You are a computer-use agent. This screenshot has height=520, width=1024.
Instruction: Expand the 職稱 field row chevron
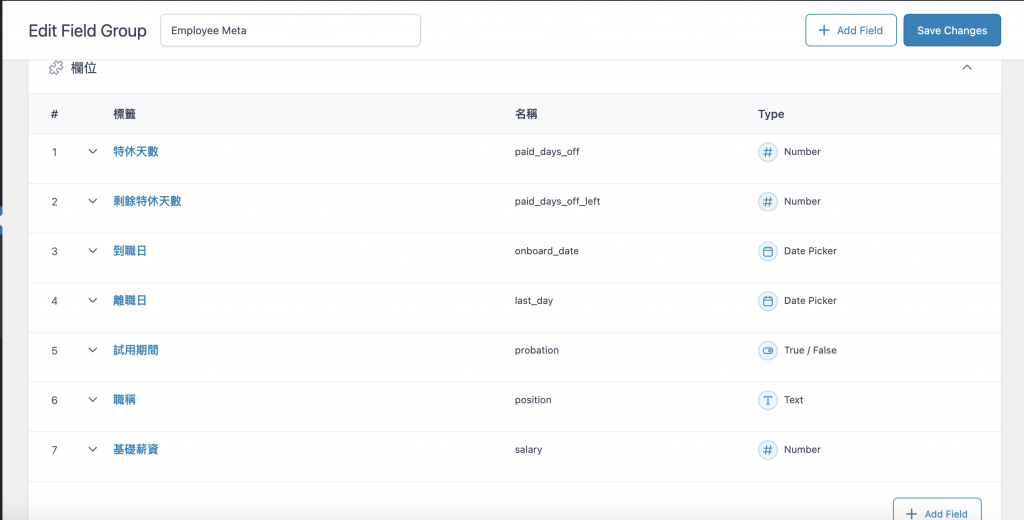point(93,400)
